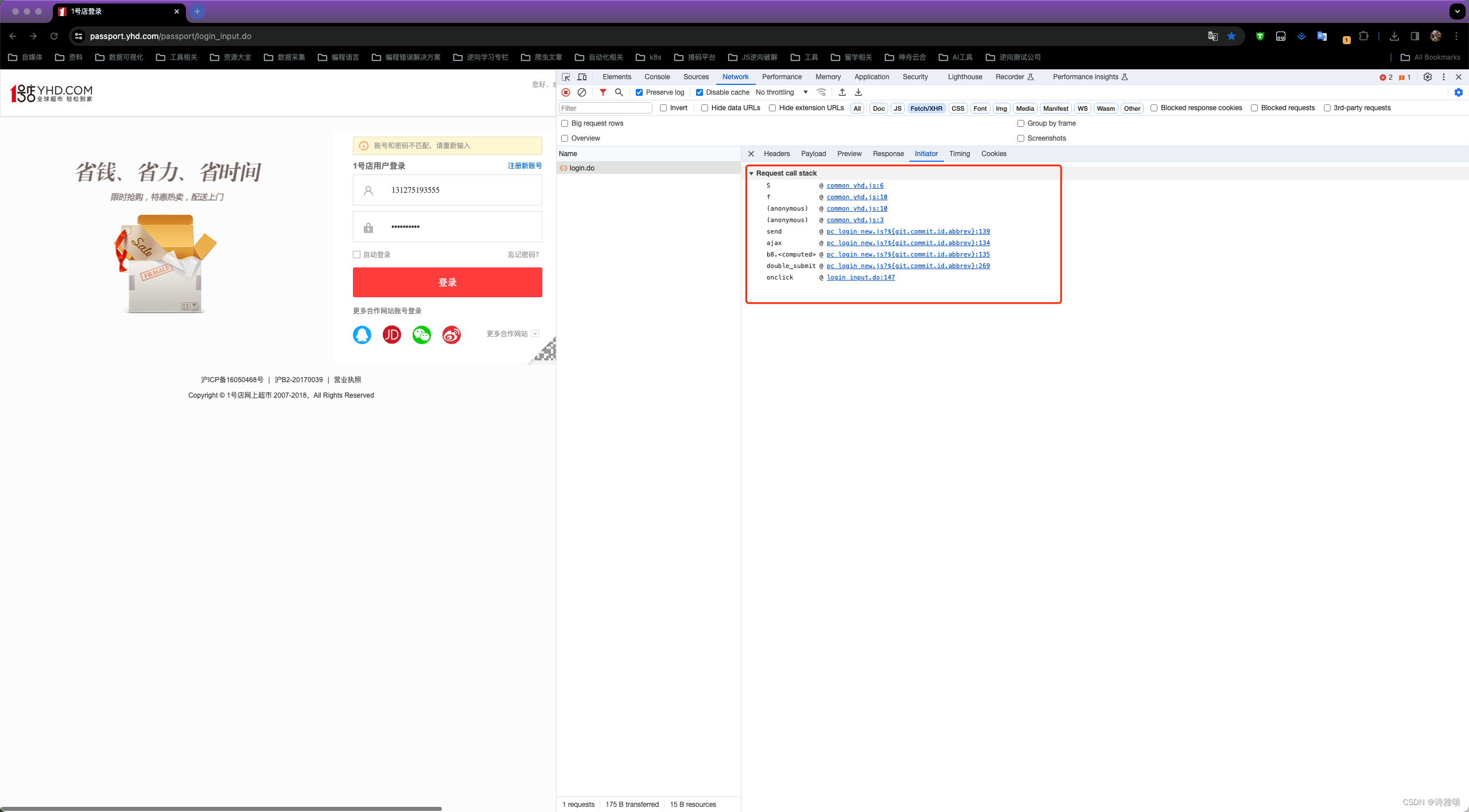Click the Network tab in DevTools

735,76
